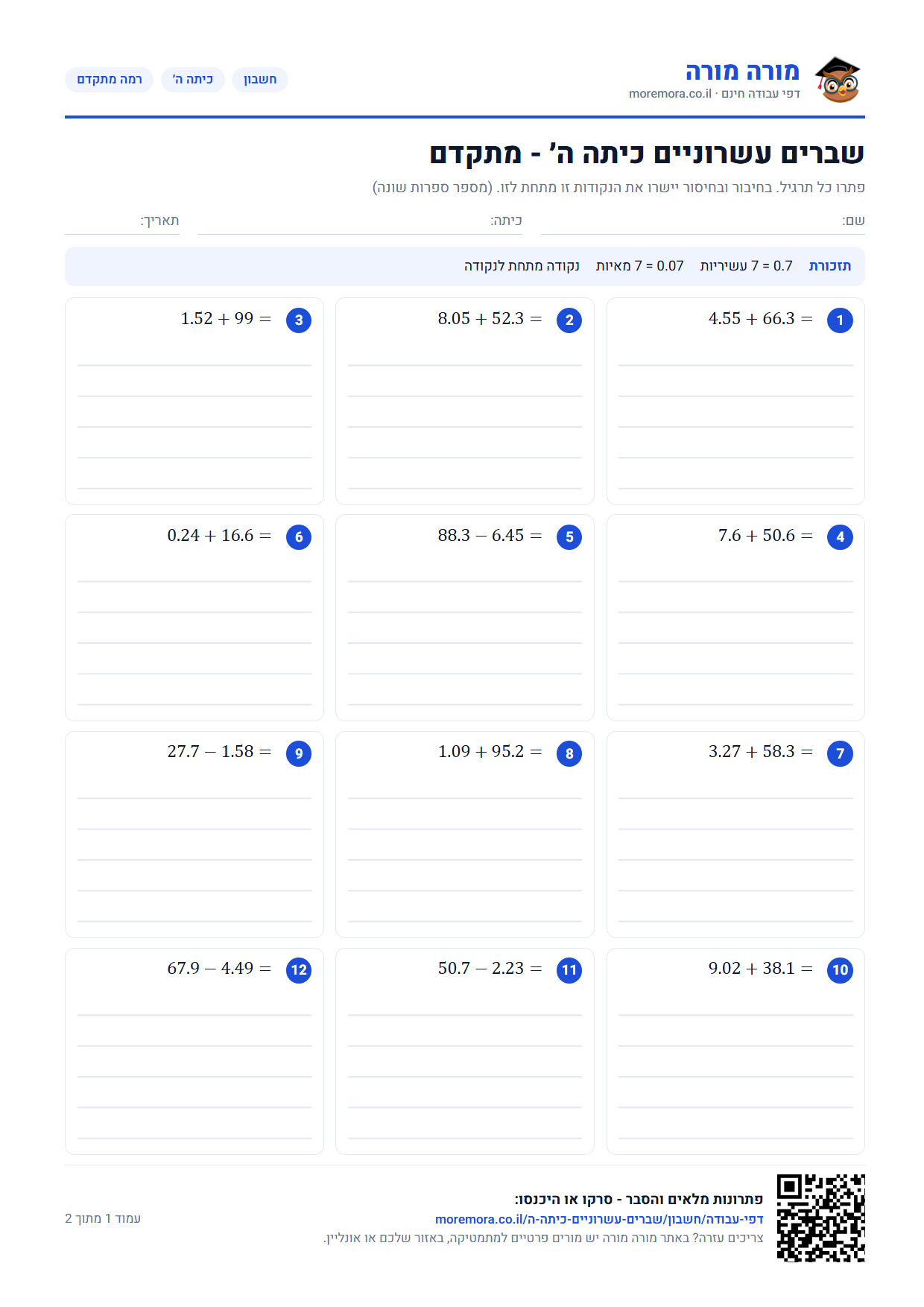This screenshot has width=924, height=1307.
Task: Click the number 3 exercise badge
Action: pyautogui.click(x=299, y=320)
